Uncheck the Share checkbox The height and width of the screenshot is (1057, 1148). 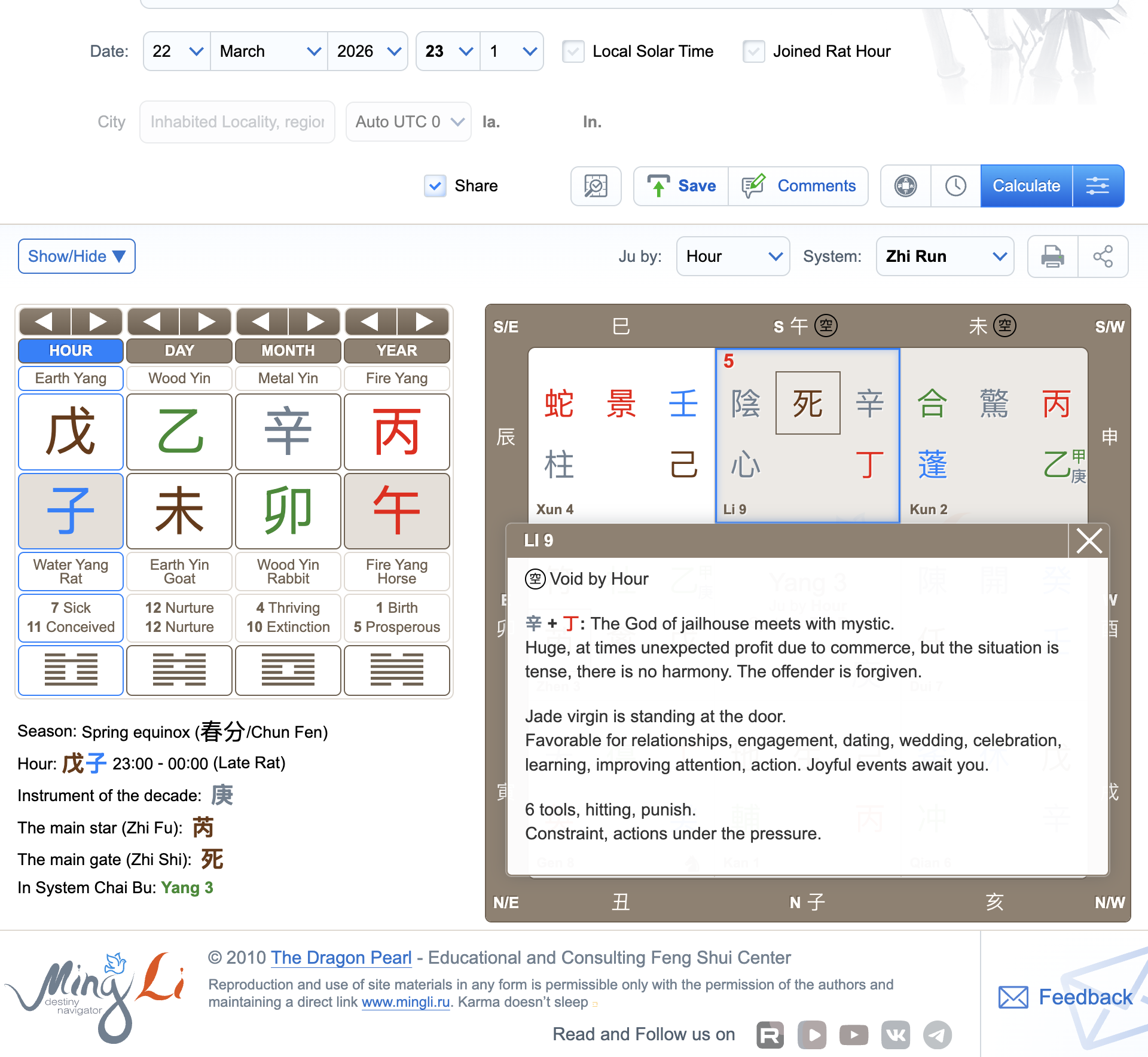pyautogui.click(x=435, y=186)
